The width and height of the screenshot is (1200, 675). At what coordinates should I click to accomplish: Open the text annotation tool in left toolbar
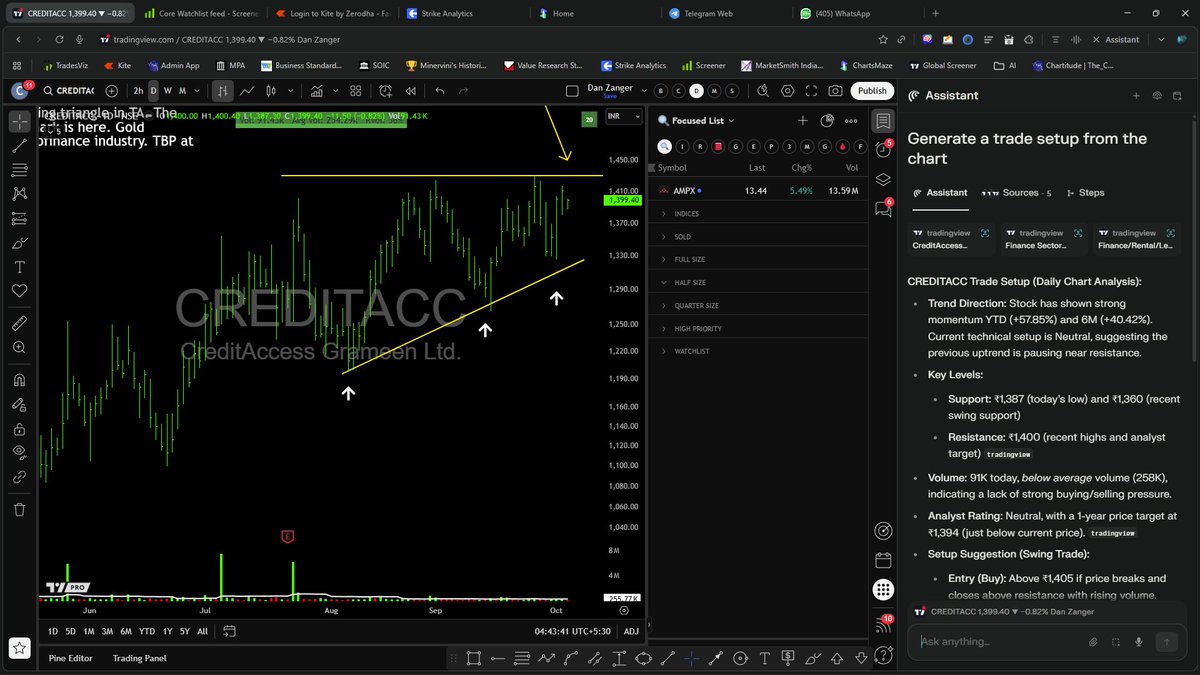tap(19, 267)
